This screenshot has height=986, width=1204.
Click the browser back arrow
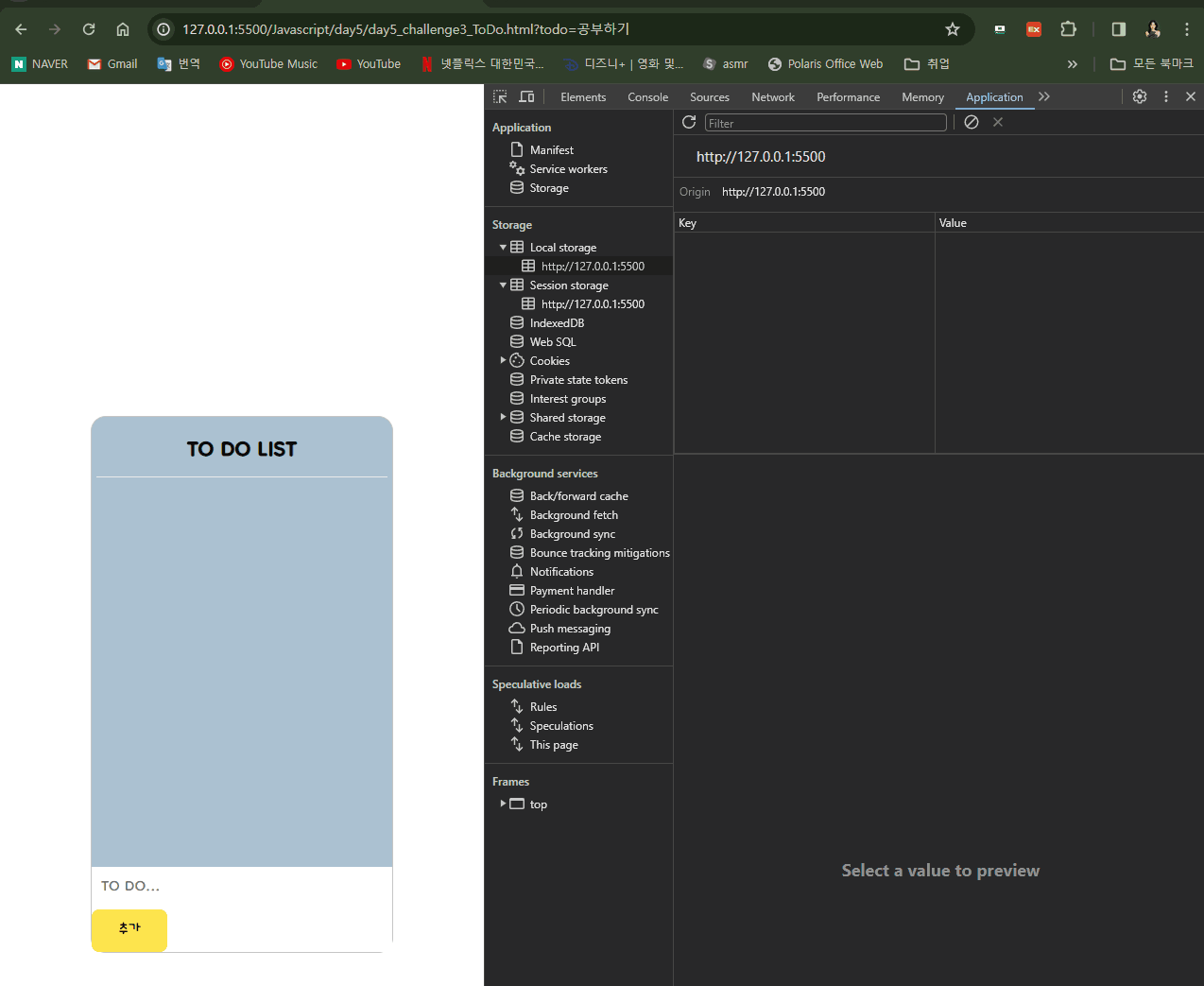pyautogui.click(x=21, y=29)
